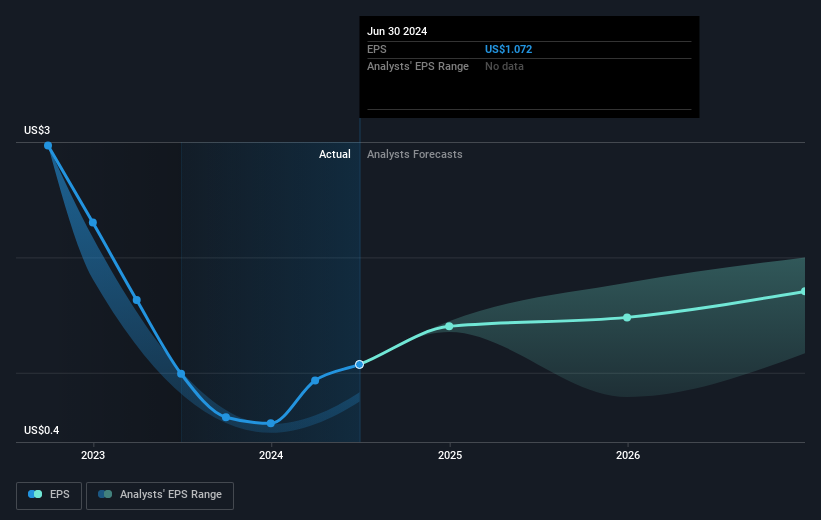
Task: Click the '2026' axis label
Action: [628, 456]
